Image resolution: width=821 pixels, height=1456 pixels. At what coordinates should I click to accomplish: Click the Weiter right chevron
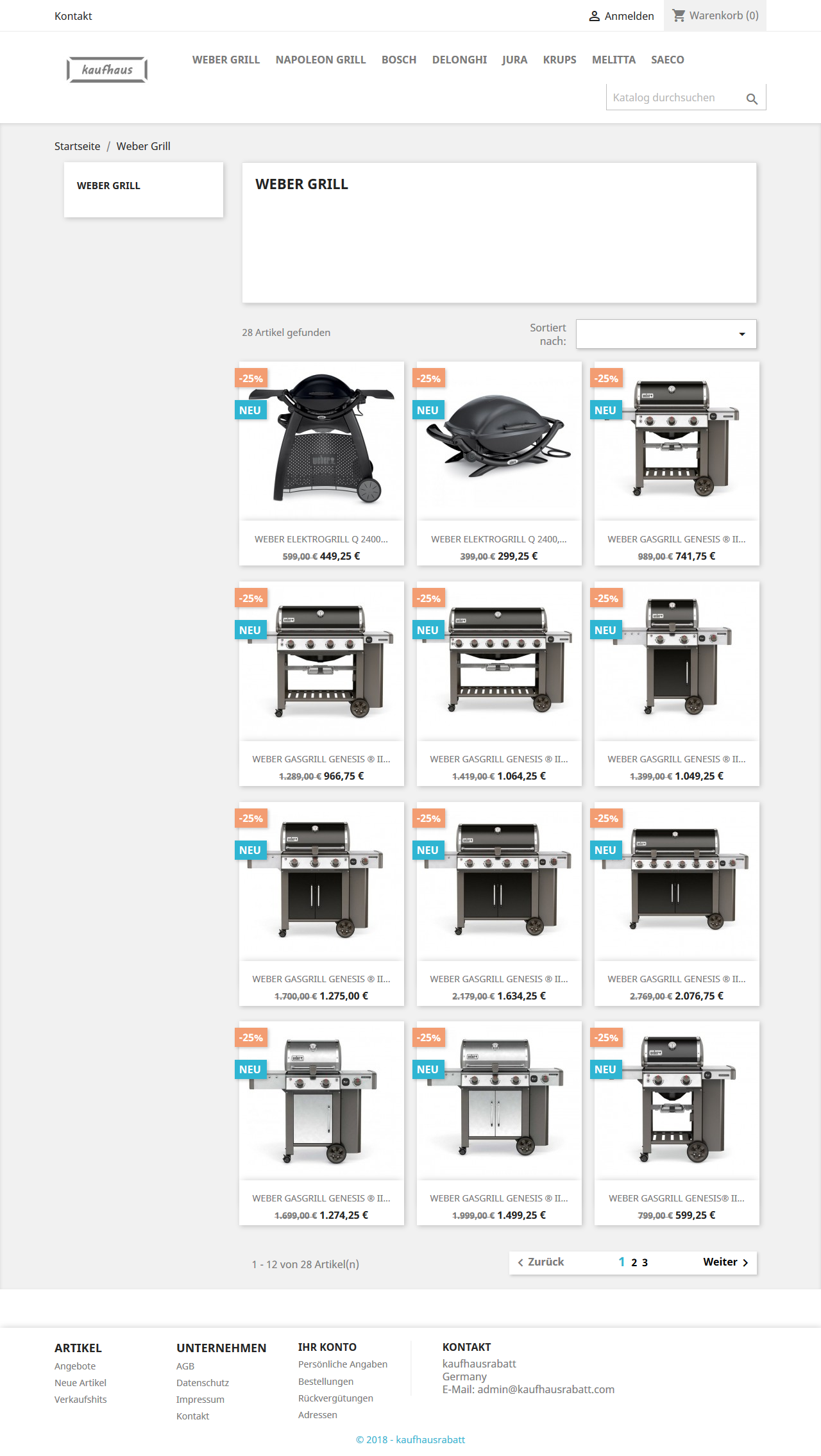[x=745, y=1262]
